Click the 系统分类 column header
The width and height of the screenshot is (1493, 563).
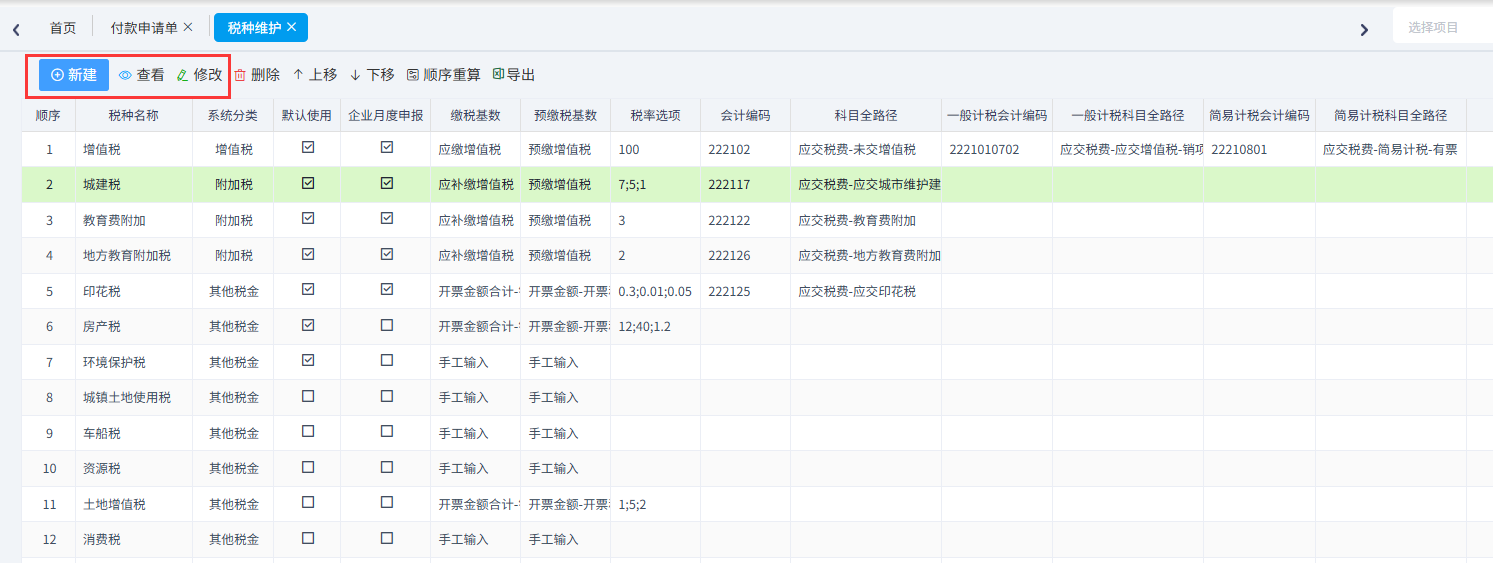[x=233, y=115]
